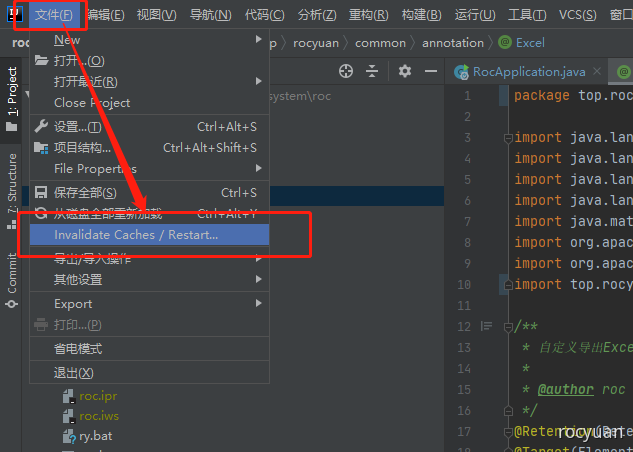This screenshot has width=633, height=452.
Task: Expand the Export submenu
Action: pos(149,303)
